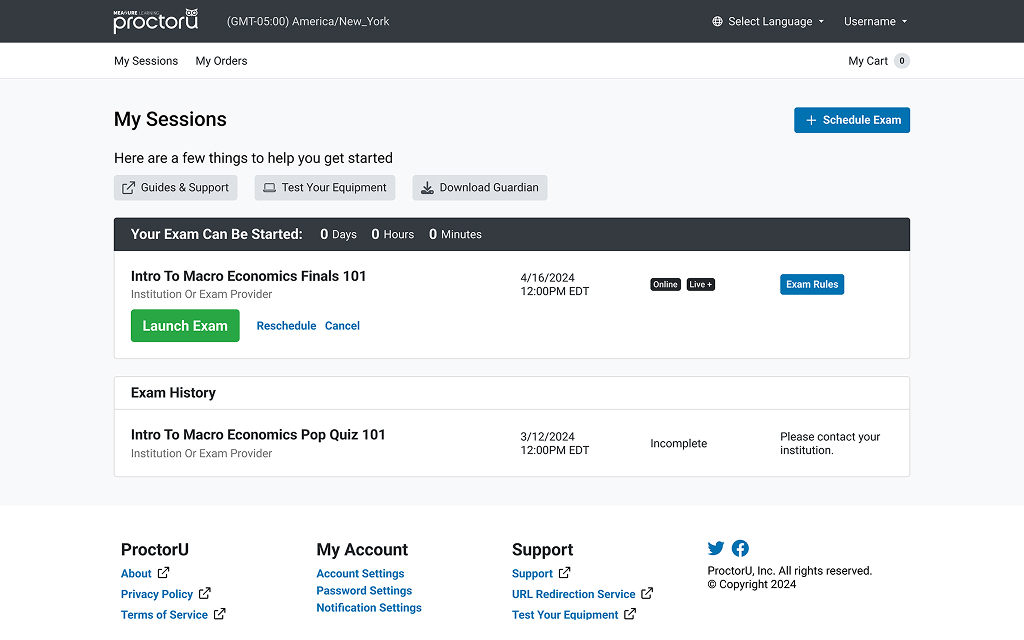
Task: Open Guides & Support
Action: 176,187
